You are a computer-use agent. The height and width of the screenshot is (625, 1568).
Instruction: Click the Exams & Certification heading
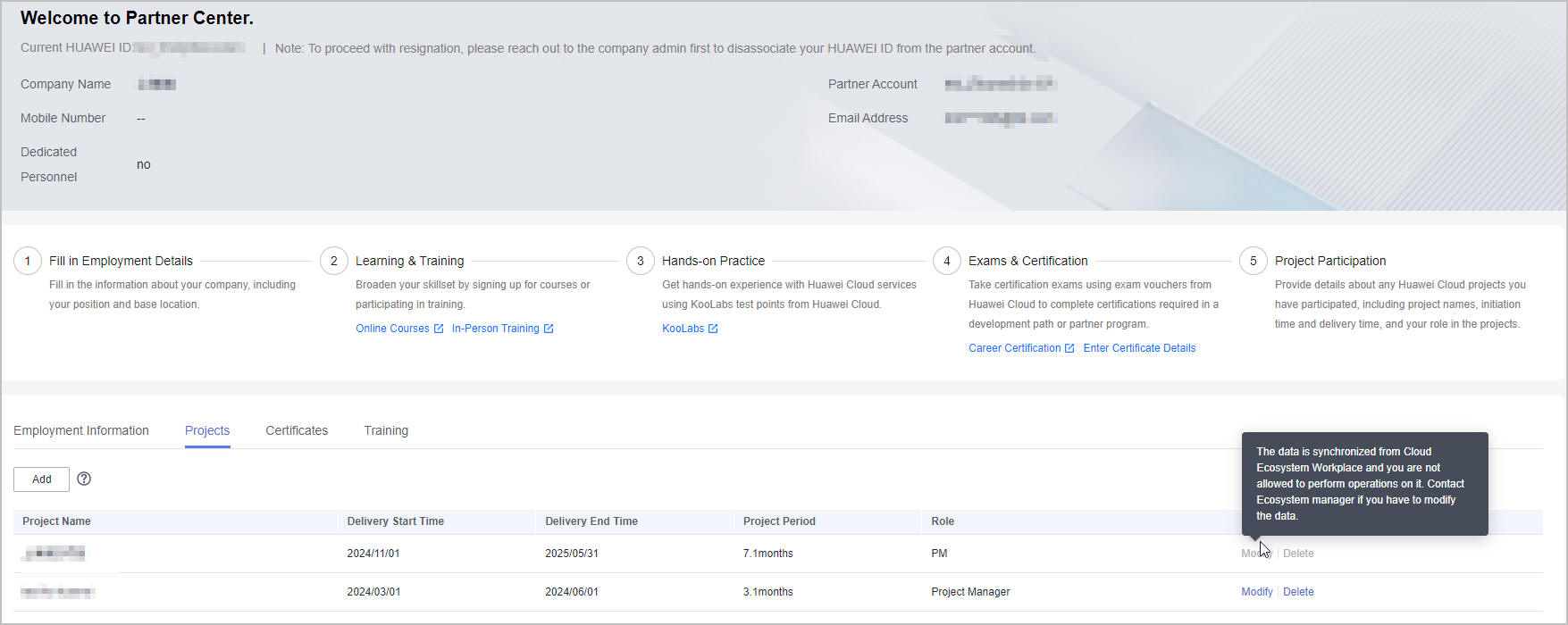1027,261
